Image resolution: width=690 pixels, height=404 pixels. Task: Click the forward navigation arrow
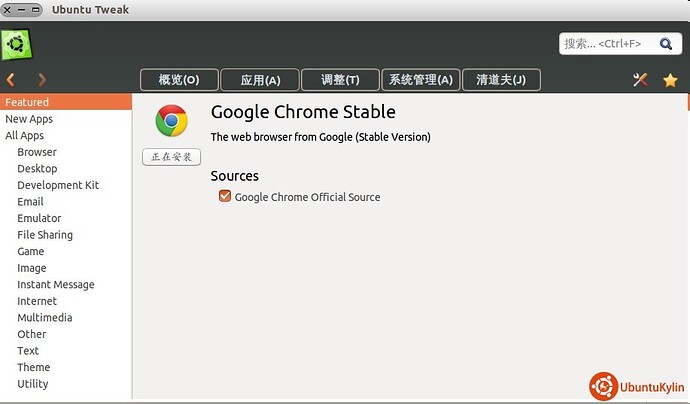click(x=42, y=80)
